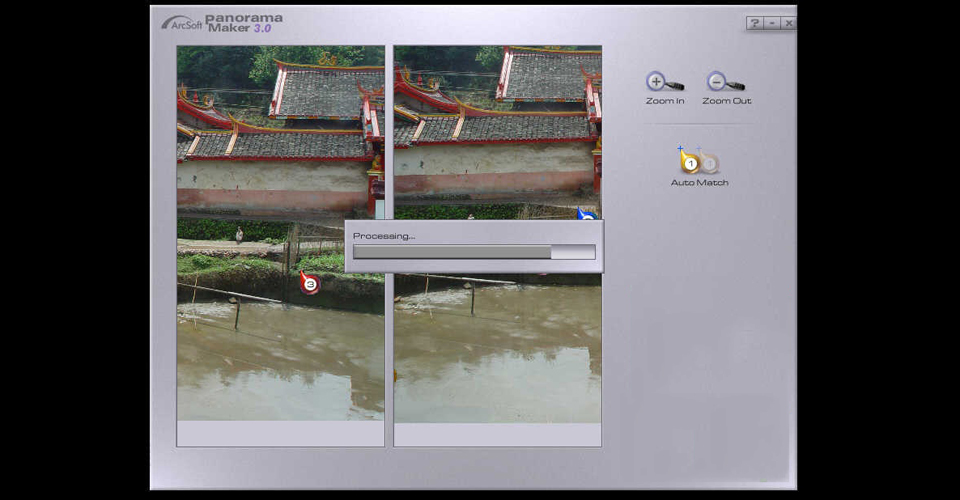The width and height of the screenshot is (960, 500).
Task: Click the Zoom In magnifier icon
Action: tap(664, 82)
